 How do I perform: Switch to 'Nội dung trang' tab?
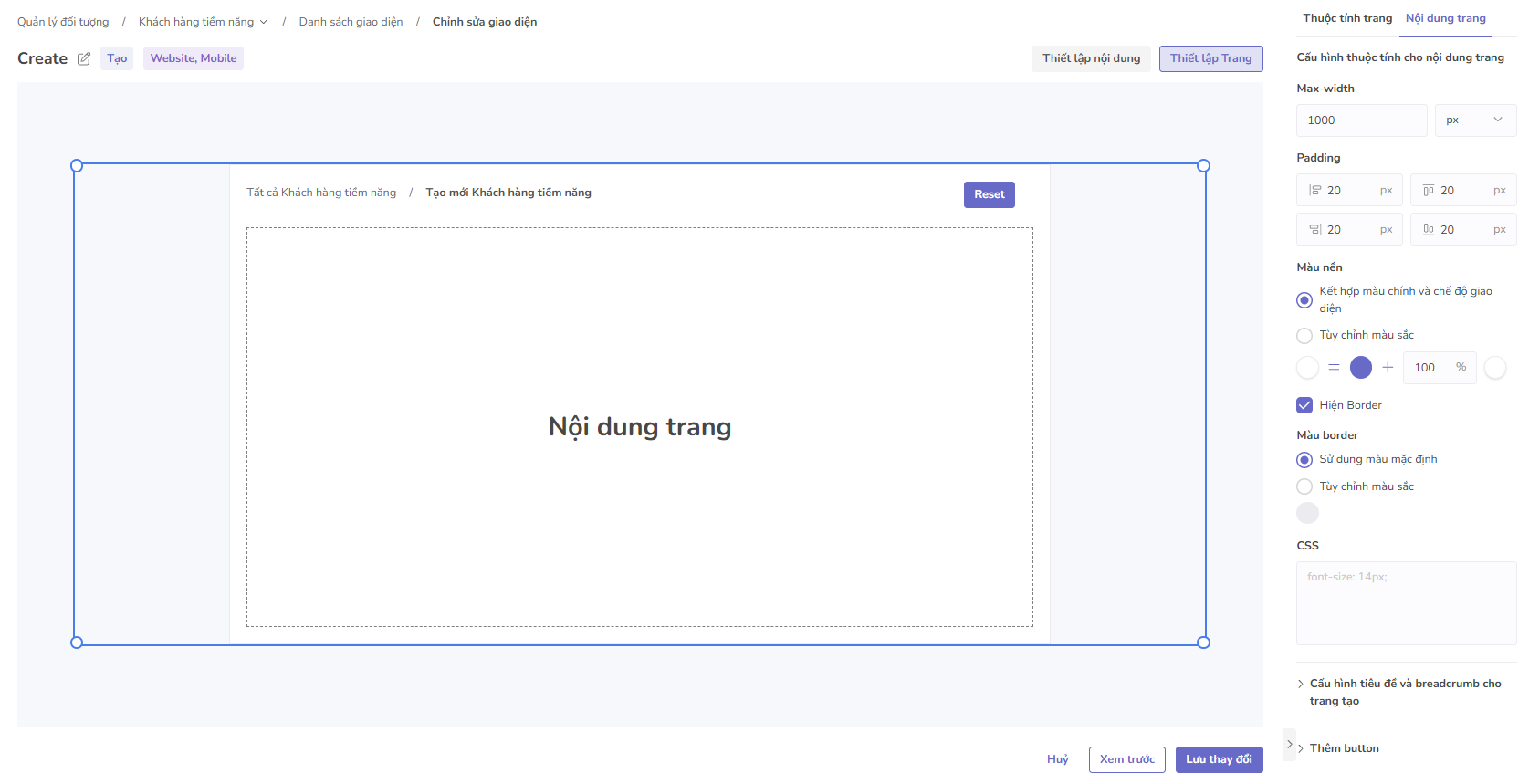1446,18
